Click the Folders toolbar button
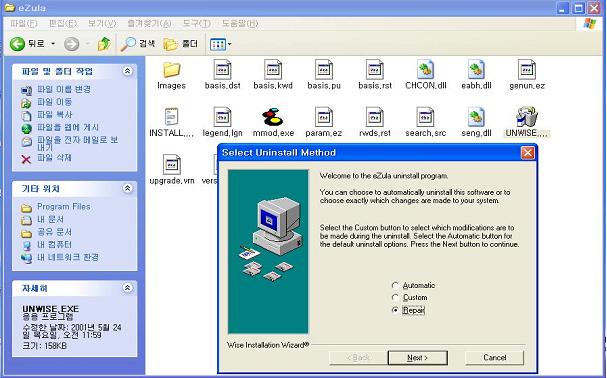 [181, 44]
